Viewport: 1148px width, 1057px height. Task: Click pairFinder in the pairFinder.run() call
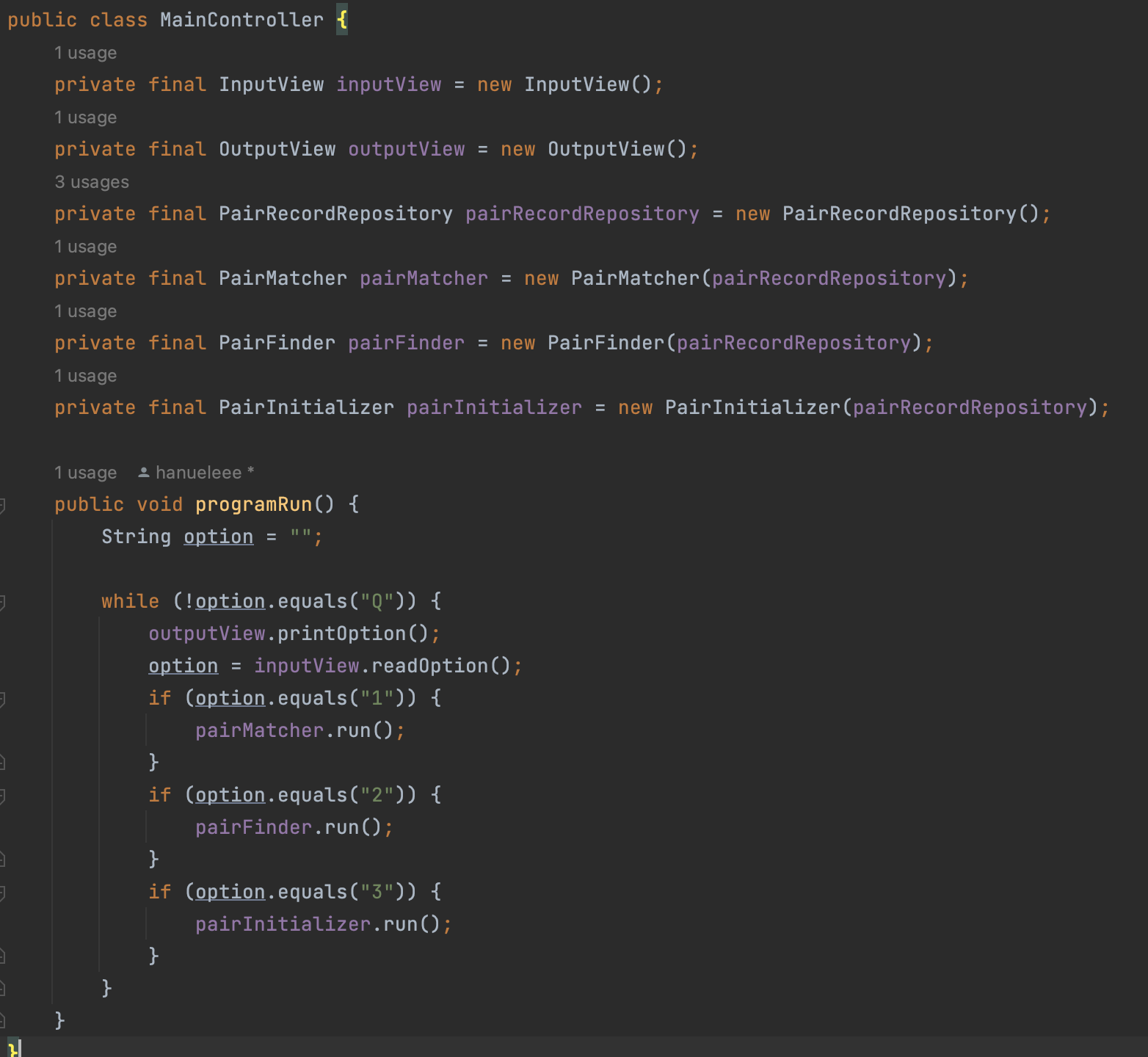point(253,827)
